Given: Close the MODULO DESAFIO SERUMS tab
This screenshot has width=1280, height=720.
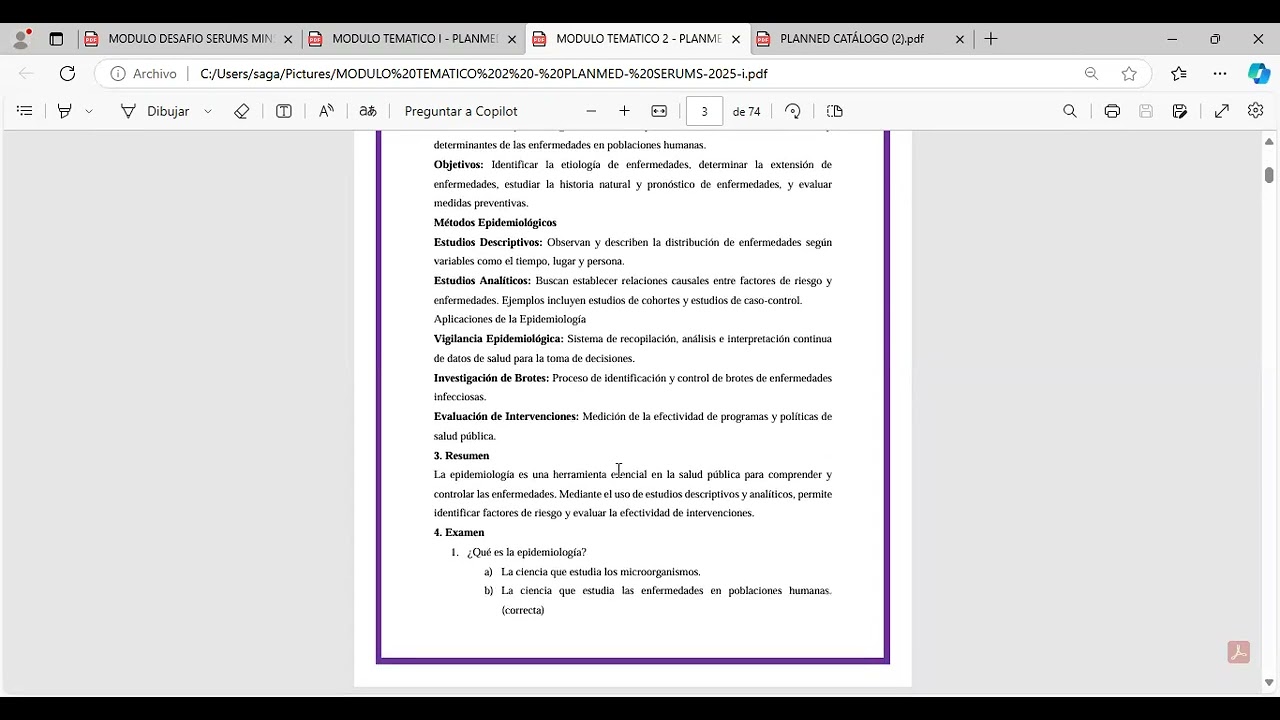Looking at the screenshot, I should (x=288, y=39).
